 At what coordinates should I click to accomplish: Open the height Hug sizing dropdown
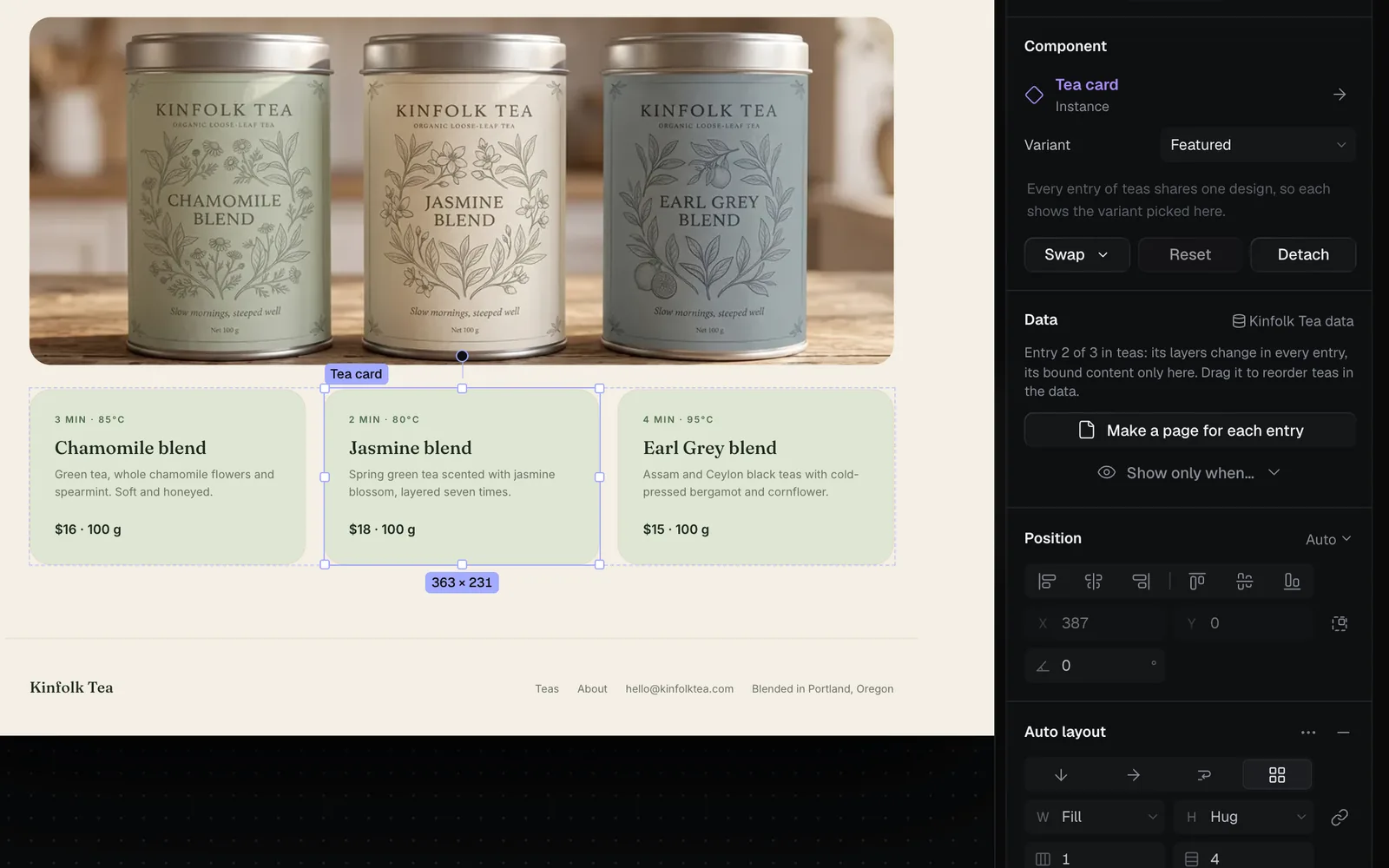tap(1244, 817)
